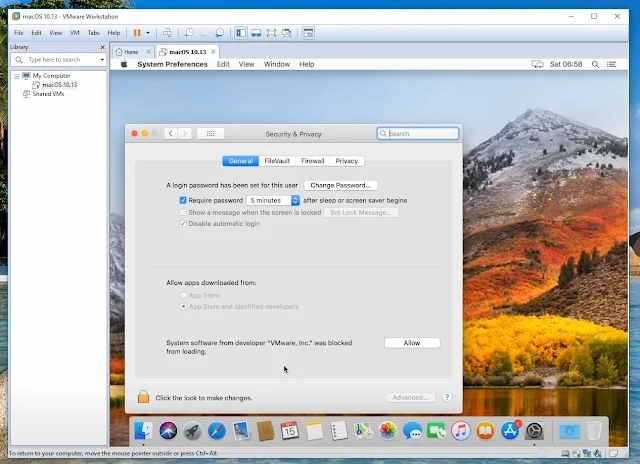
Task: Click the console view icon in toolbar
Action: (308, 33)
